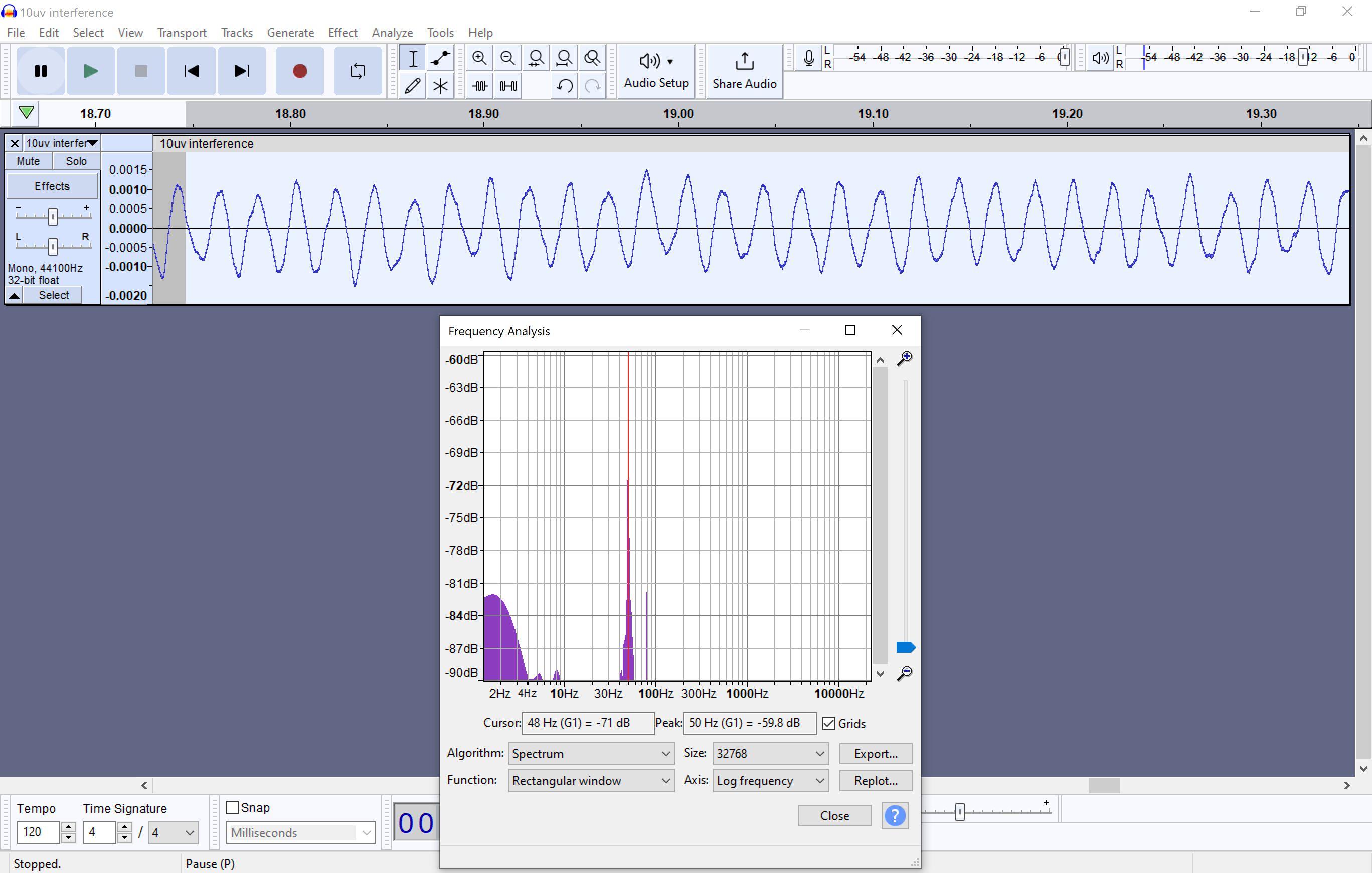Increase the time signature numerator stepper
This screenshot has width=1372, height=873.
tap(124, 827)
